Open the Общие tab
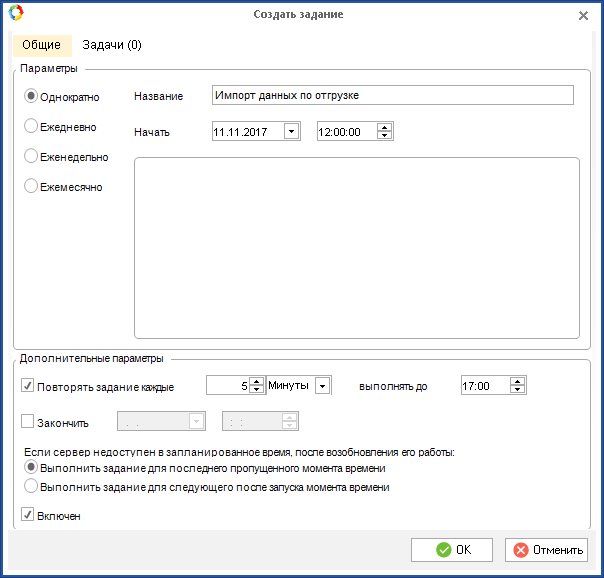 (41, 45)
